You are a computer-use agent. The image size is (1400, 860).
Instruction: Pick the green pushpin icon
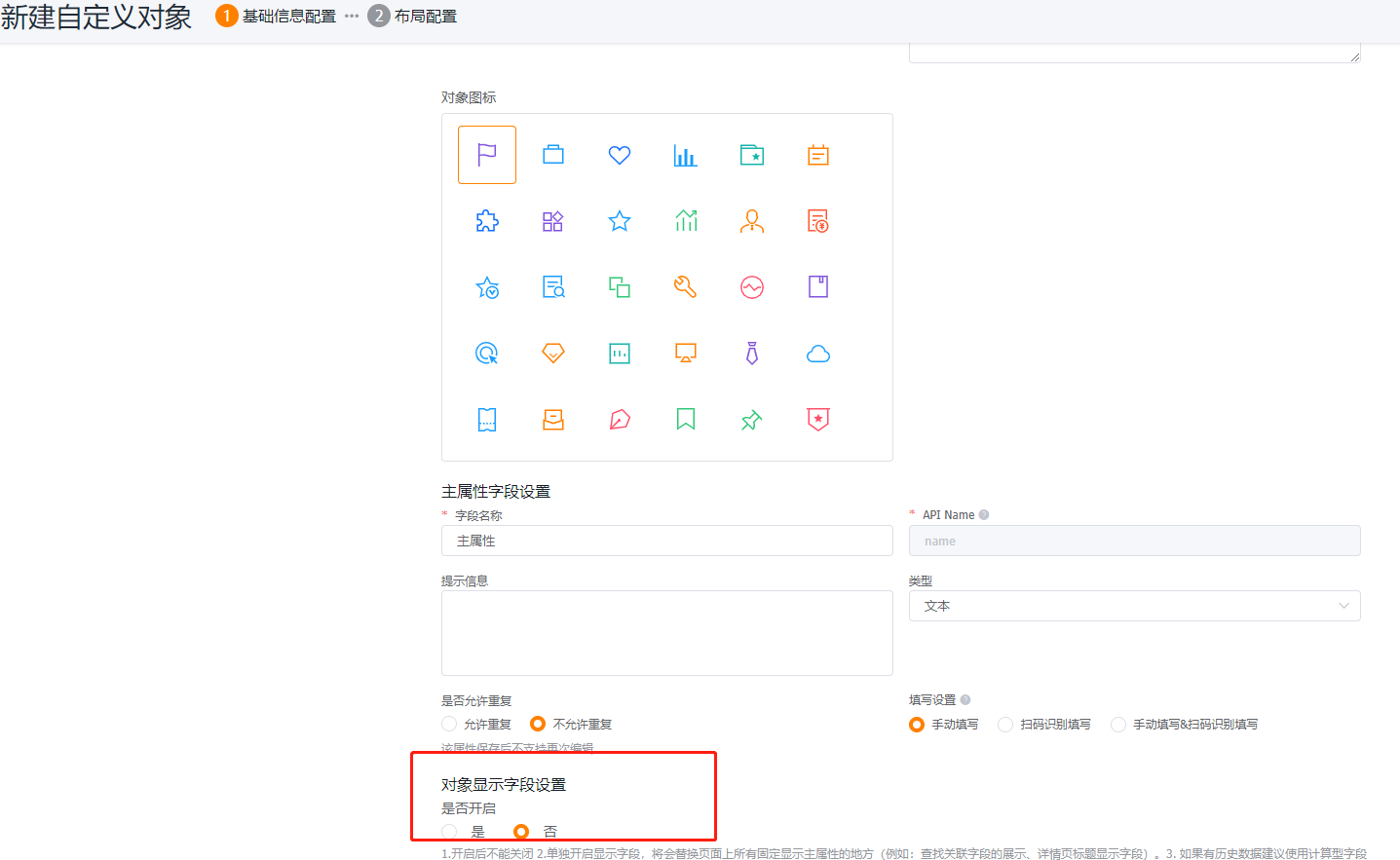click(x=752, y=420)
